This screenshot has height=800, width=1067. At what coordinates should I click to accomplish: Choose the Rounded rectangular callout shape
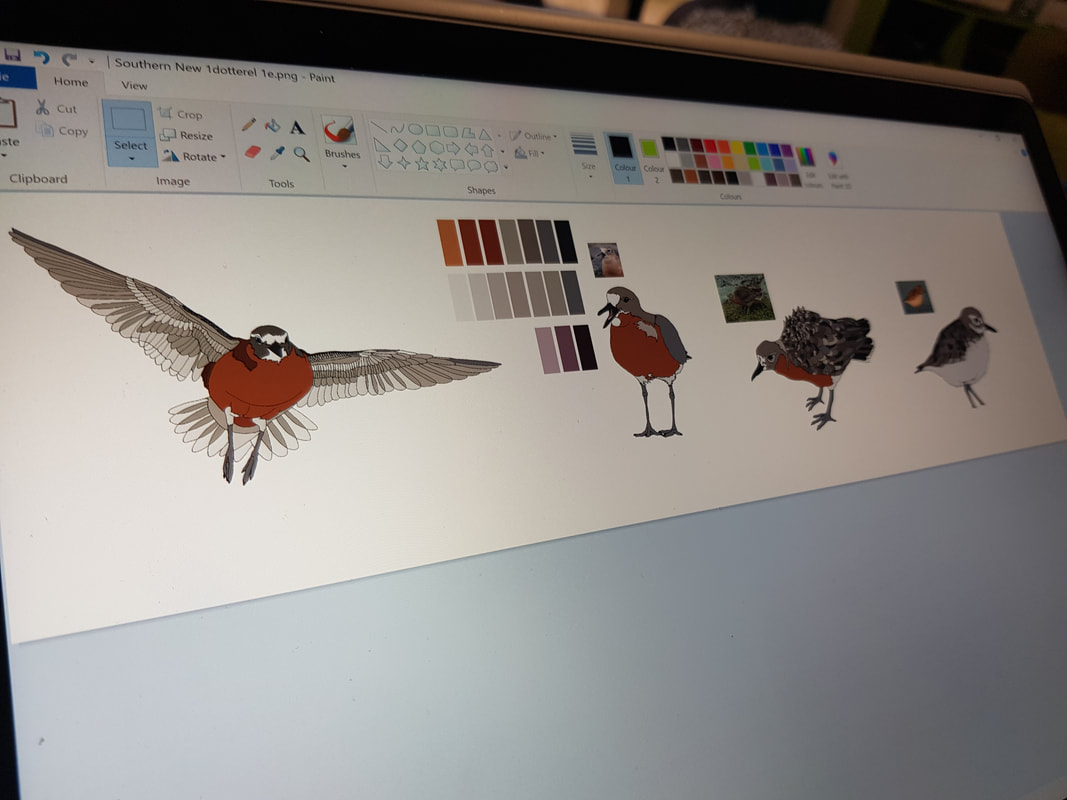[457, 165]
